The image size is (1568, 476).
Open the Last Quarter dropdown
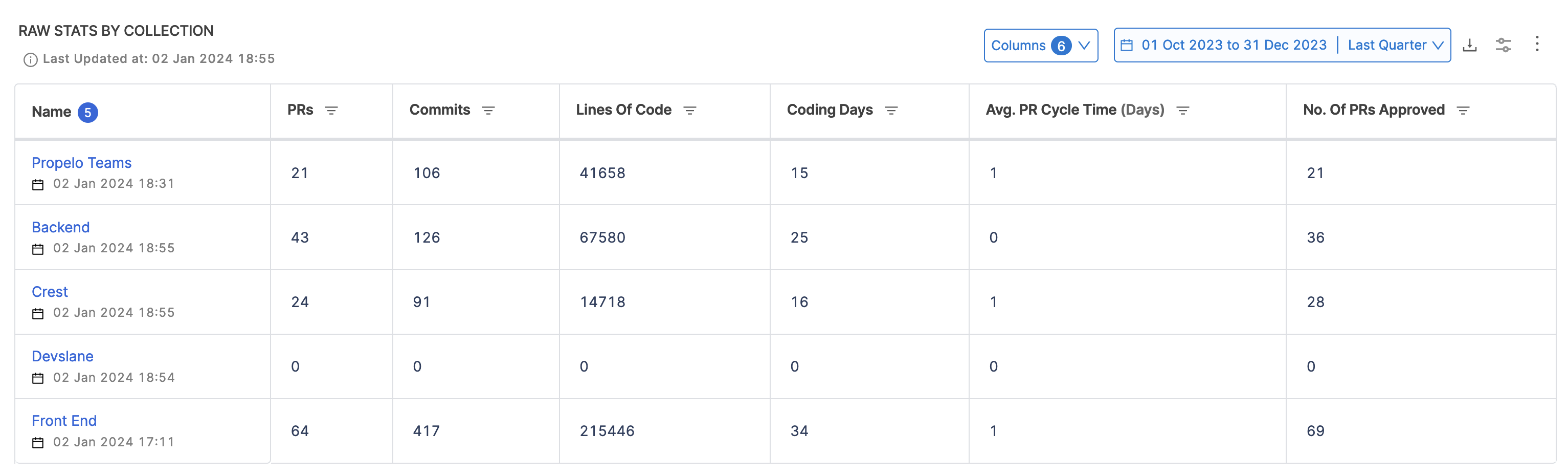[1395, 45]
